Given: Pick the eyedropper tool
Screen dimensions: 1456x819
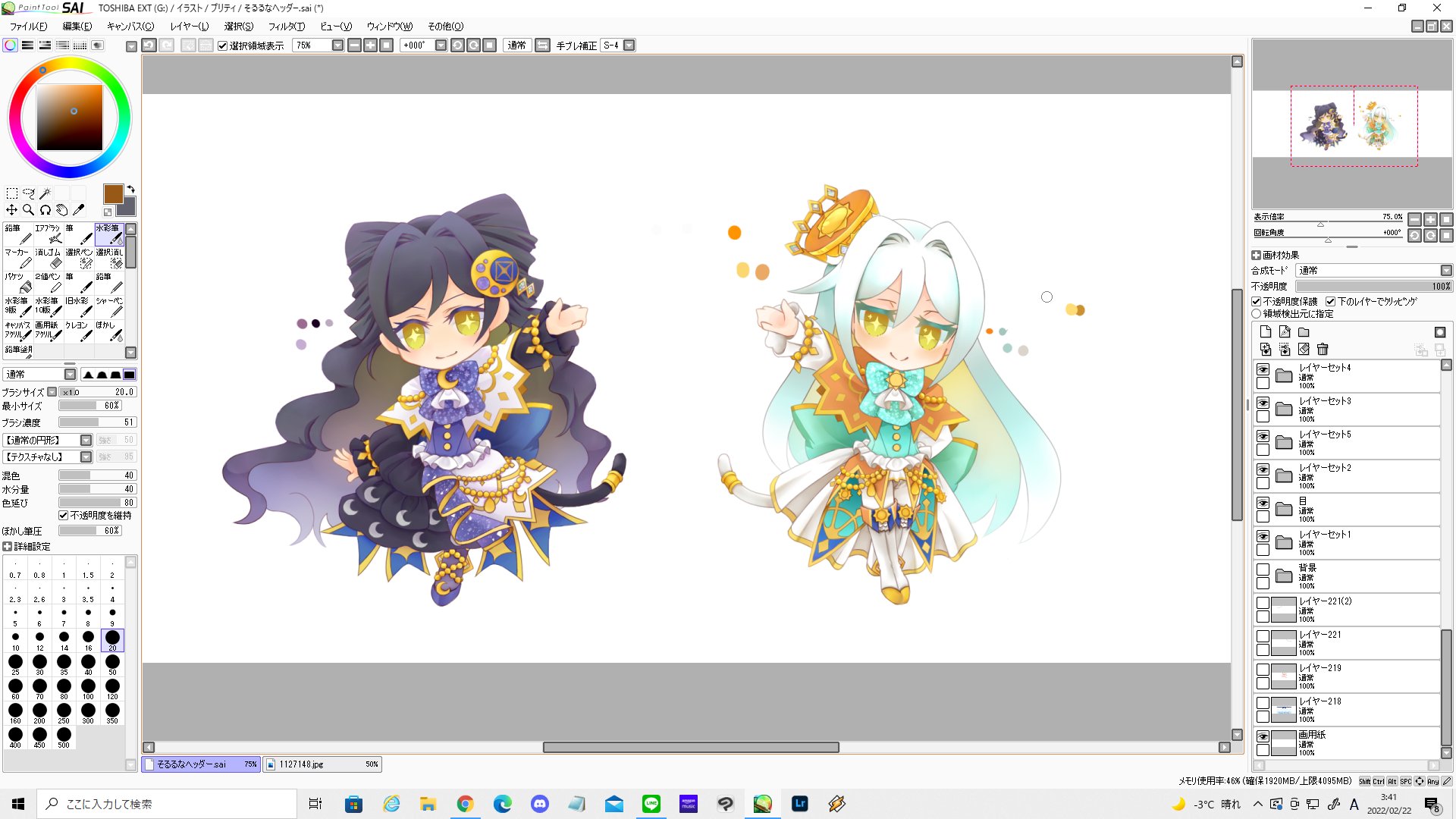Looking at the screenshot, I should 78,210.
